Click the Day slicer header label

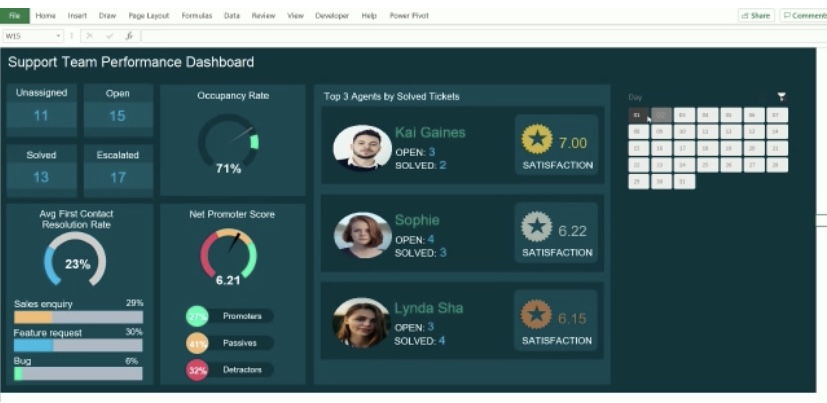(635, 97)
